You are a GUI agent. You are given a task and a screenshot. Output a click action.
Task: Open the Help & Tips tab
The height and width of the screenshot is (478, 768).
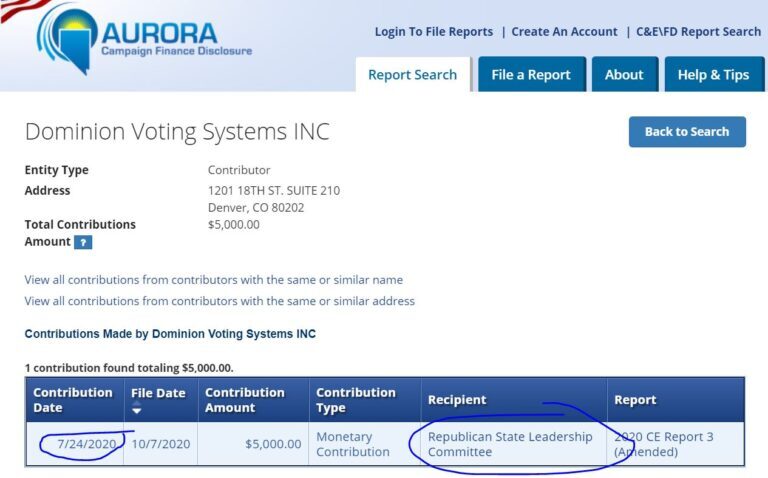point(714,74)
